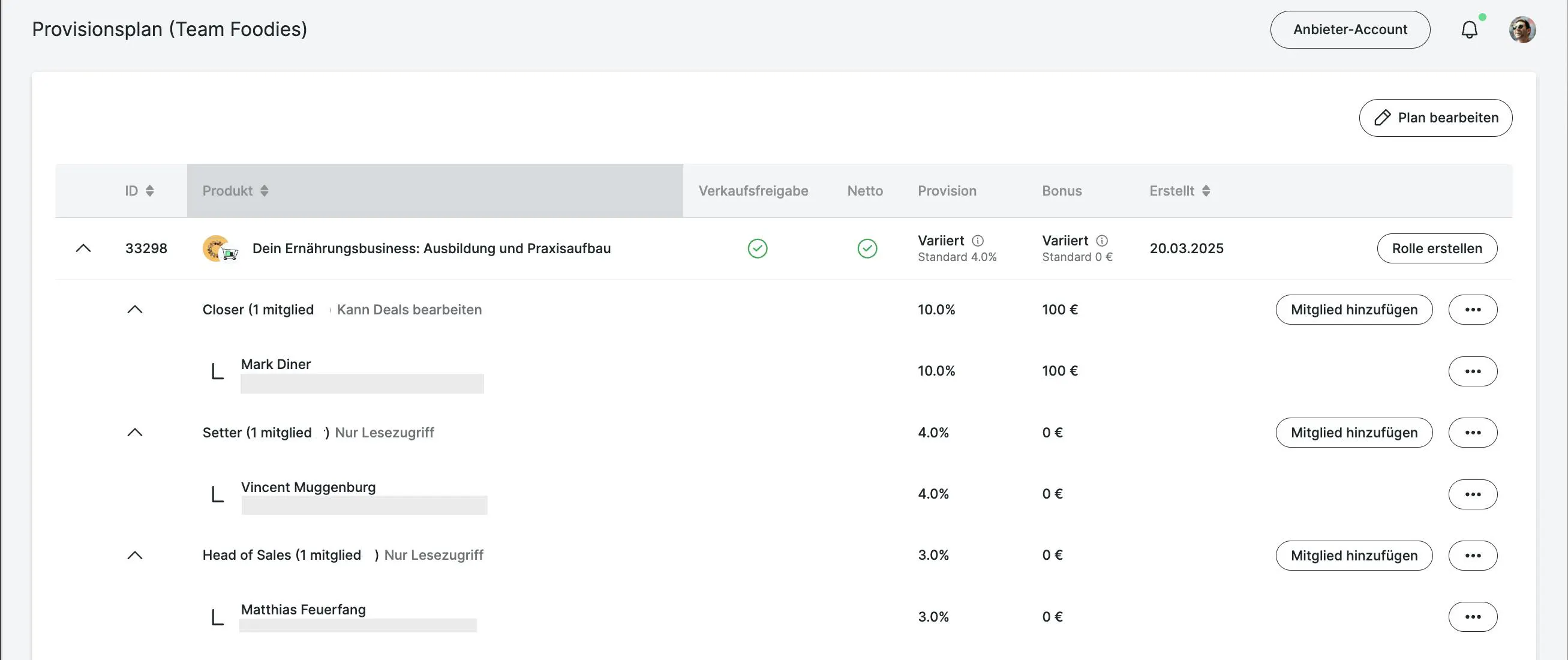
Task: Click info icon next to Provision Variiert
Action: pyautogui.click(x=978, y=241)
